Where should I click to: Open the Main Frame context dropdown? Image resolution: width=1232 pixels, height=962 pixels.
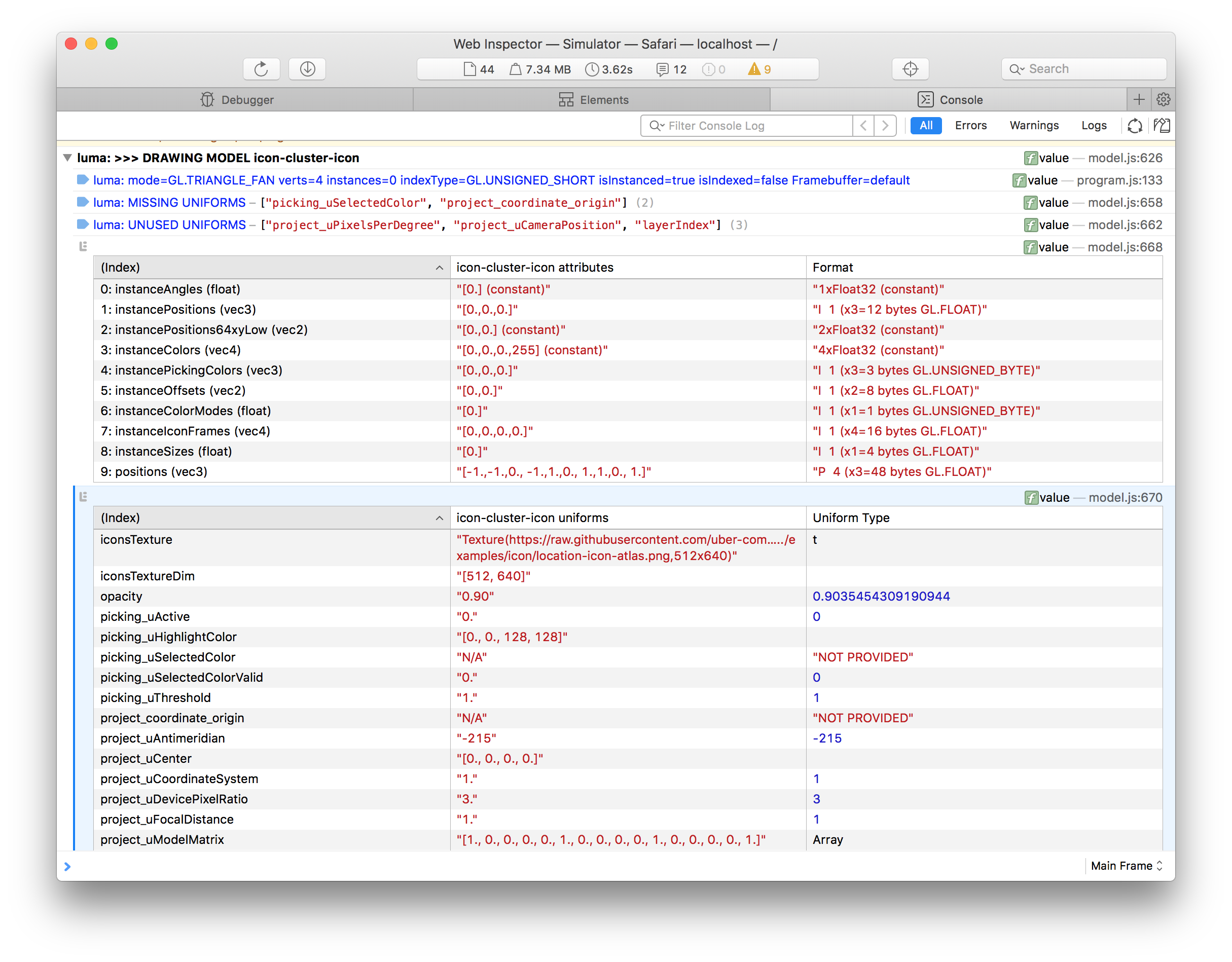[1126, 866]
